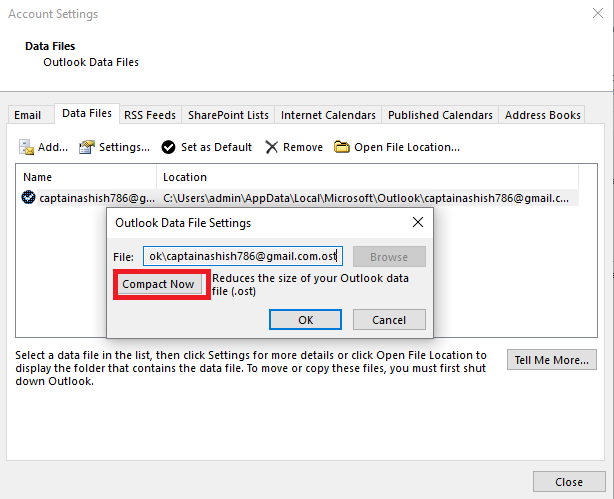Click the Remove X icon
The height and width of the screenshot is (499, 614).
(271, 147)
